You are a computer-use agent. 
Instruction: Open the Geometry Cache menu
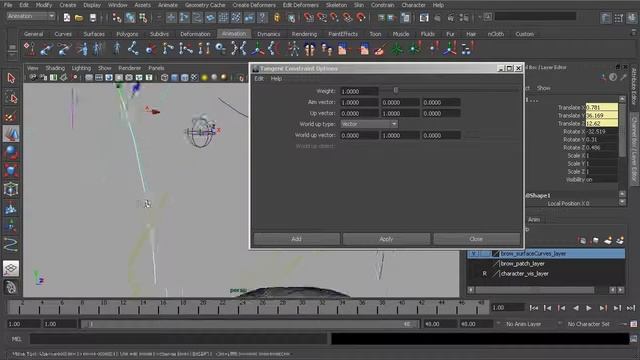[x=205, y=5]
